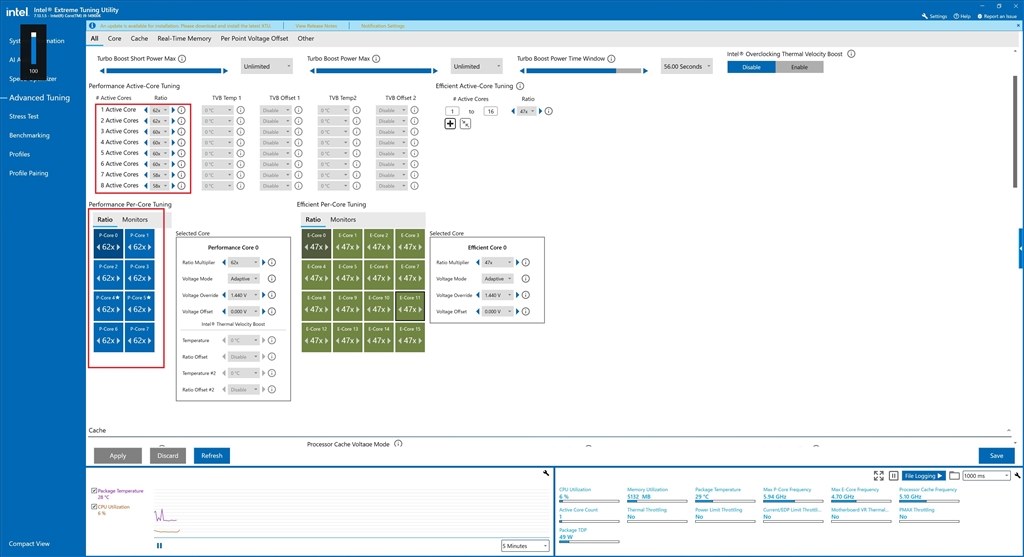Image resolution: width=1024 pixels, height=557 pixels.
Task: Click the Save button
Action: pyautogui.click(x=996, y=456)
